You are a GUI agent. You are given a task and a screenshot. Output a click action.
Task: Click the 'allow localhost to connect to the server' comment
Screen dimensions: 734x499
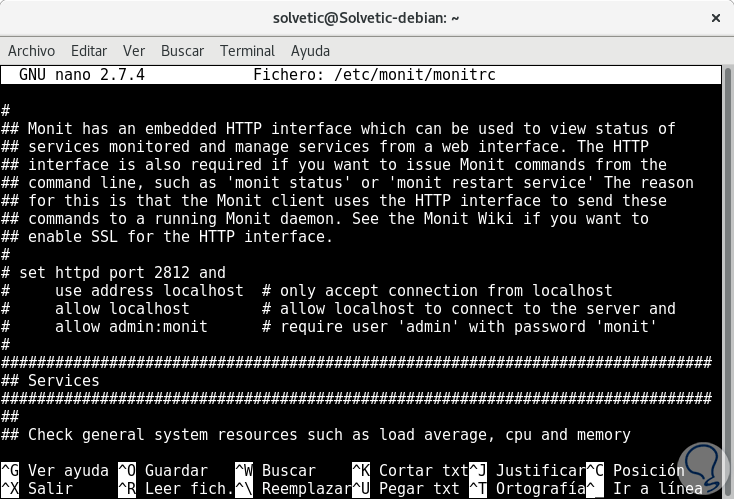click(469, 308)
